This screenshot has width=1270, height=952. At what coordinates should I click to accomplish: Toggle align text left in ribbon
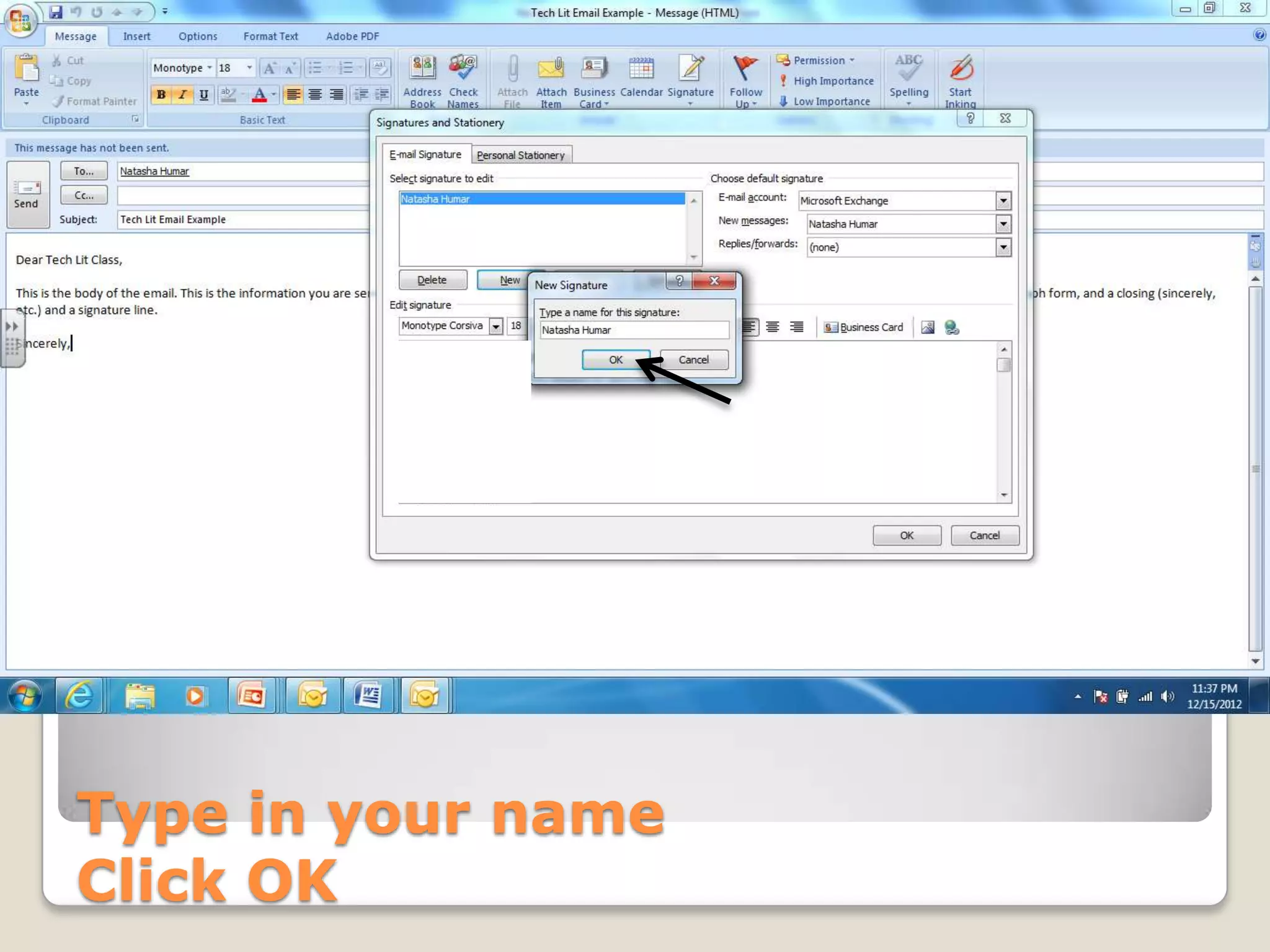[293, 94]
